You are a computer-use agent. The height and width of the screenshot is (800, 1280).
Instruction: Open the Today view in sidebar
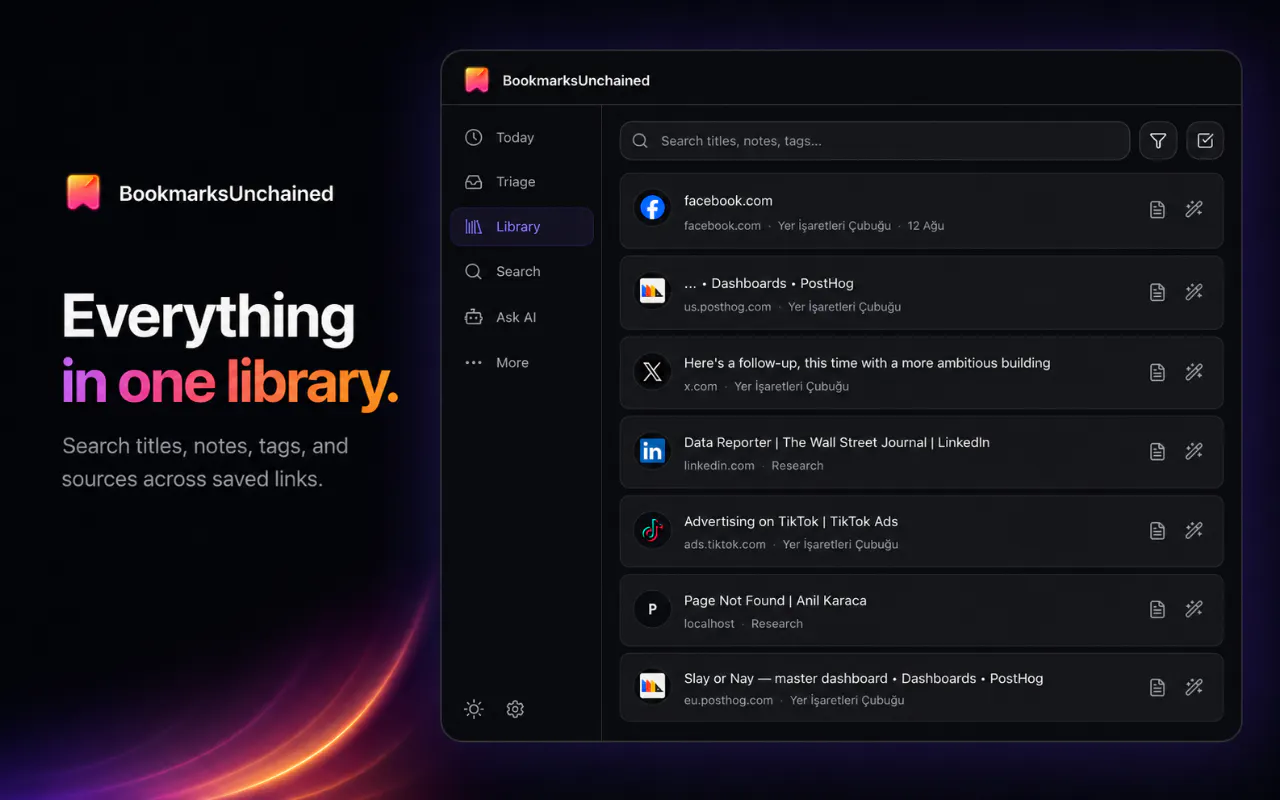coord(522,138)
